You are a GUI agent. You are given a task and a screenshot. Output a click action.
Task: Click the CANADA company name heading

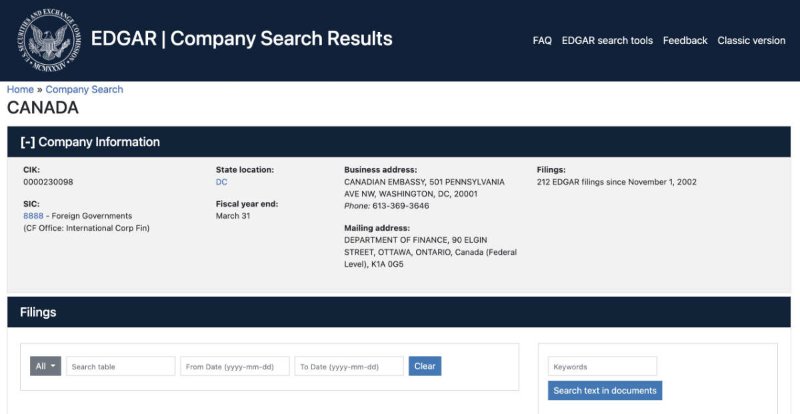tap(43, 108)
